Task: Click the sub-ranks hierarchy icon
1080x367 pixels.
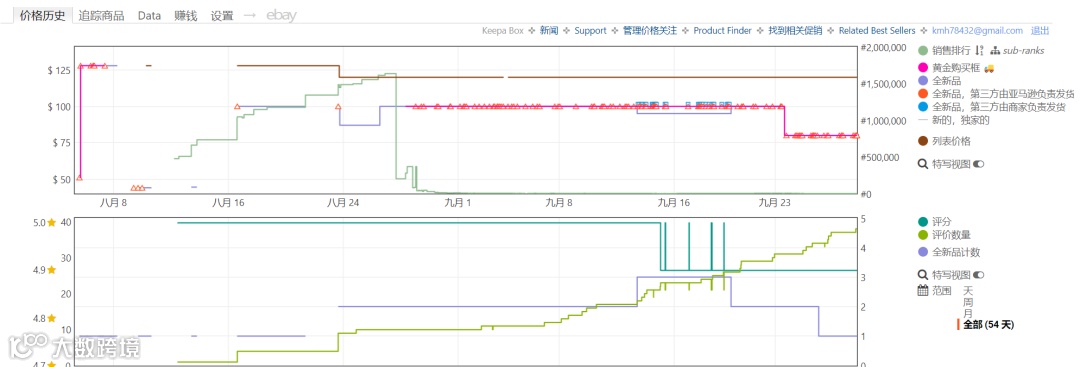Action: [x=995, y=50]
